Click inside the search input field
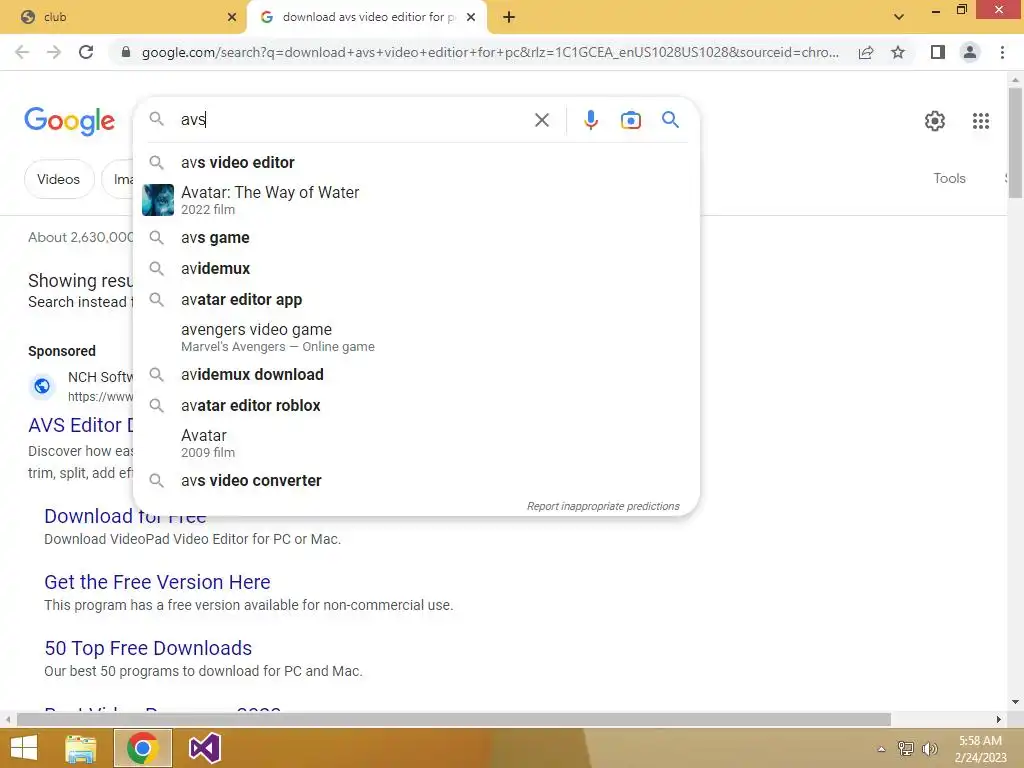 (353, 120)
